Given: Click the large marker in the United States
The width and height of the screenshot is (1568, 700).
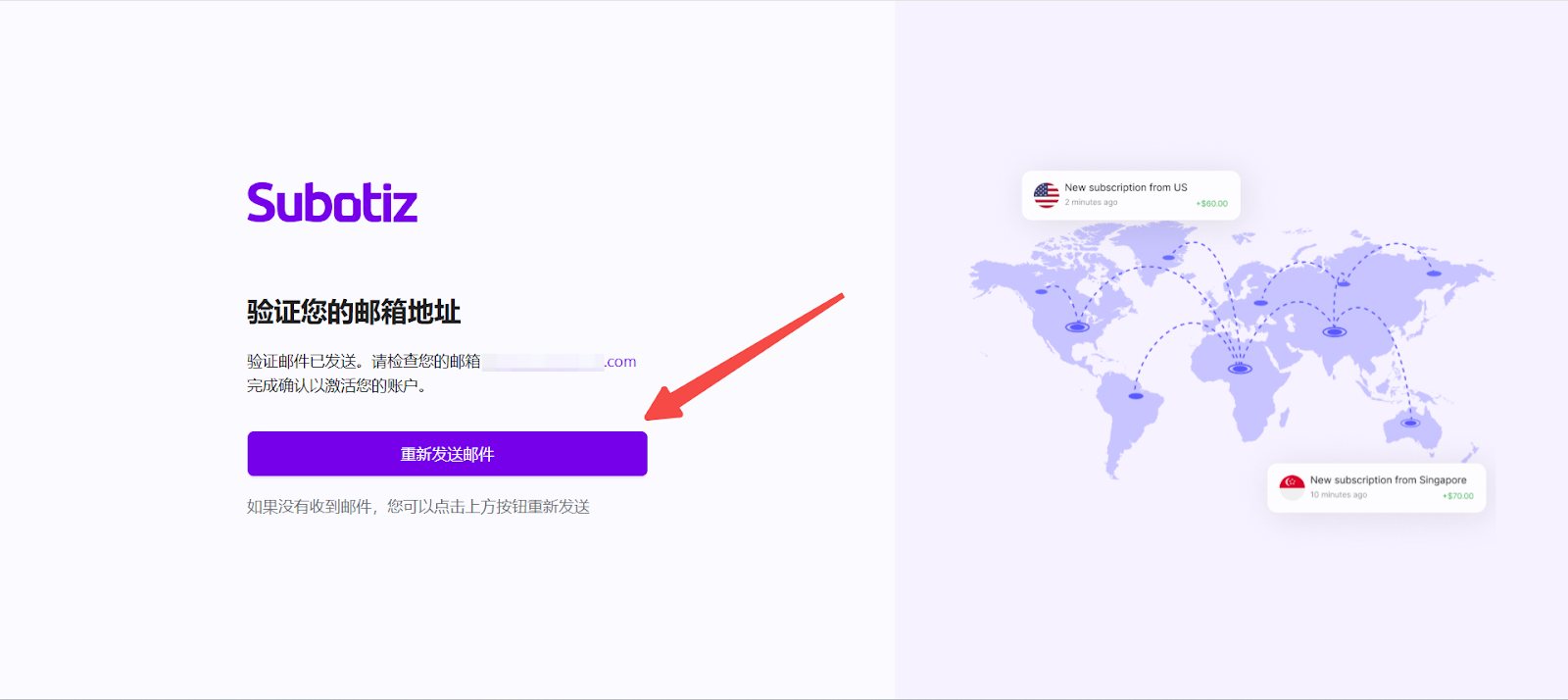Looking at the screenshot, I should point(1077,327).
